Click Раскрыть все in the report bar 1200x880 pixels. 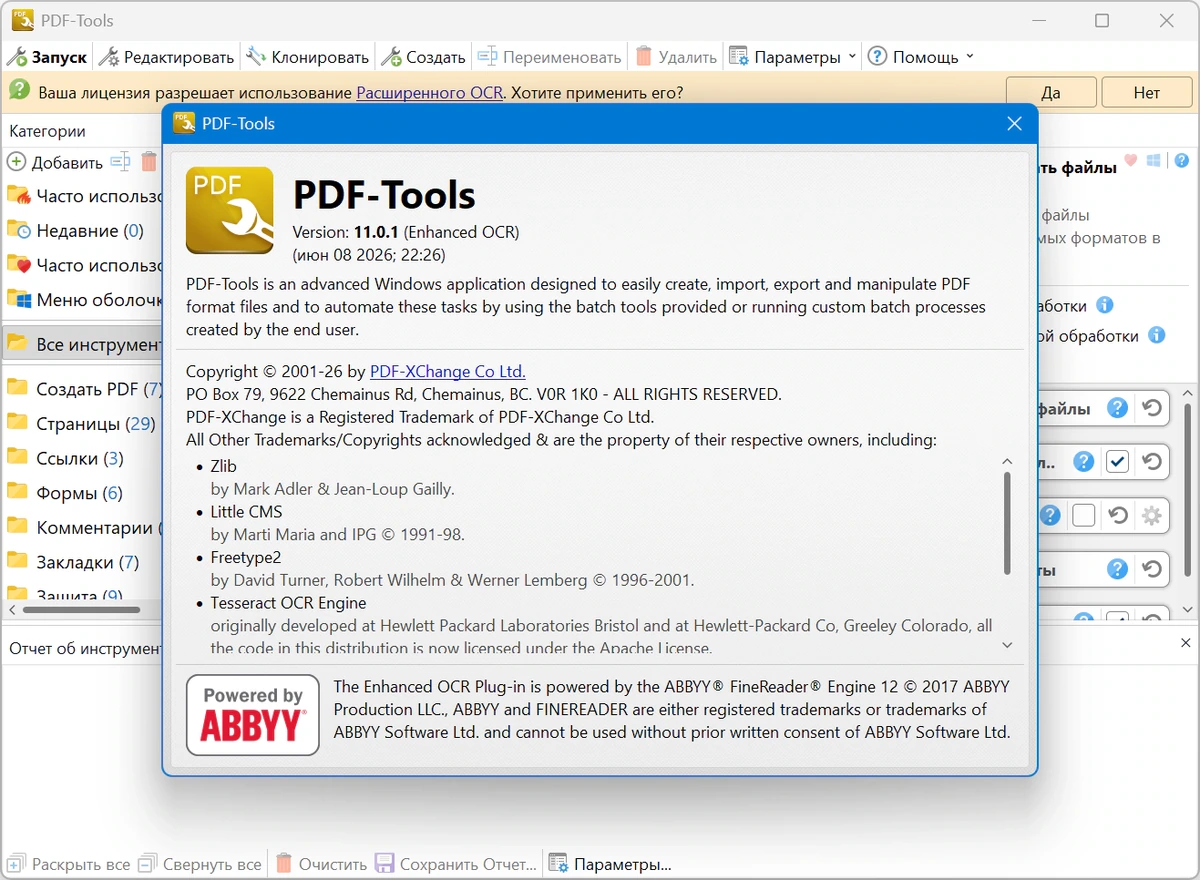[68, 864]
